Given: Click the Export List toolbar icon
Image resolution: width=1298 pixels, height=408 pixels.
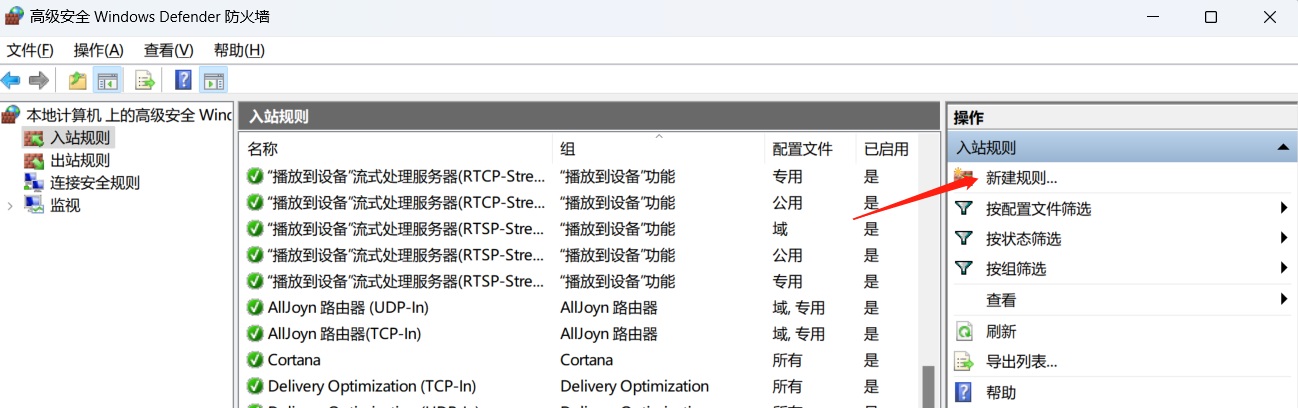Looking at the screenshot, I should tap(145, 80).
